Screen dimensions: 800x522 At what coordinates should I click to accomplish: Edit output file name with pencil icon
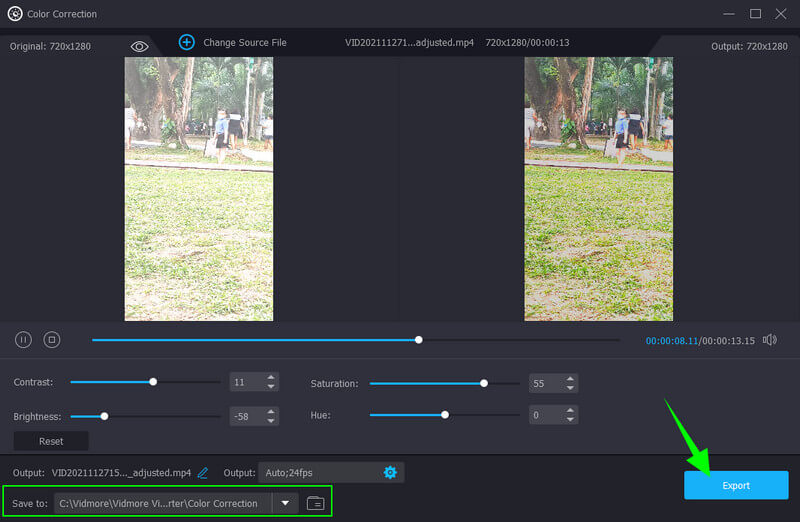click(x=203, y=473)
